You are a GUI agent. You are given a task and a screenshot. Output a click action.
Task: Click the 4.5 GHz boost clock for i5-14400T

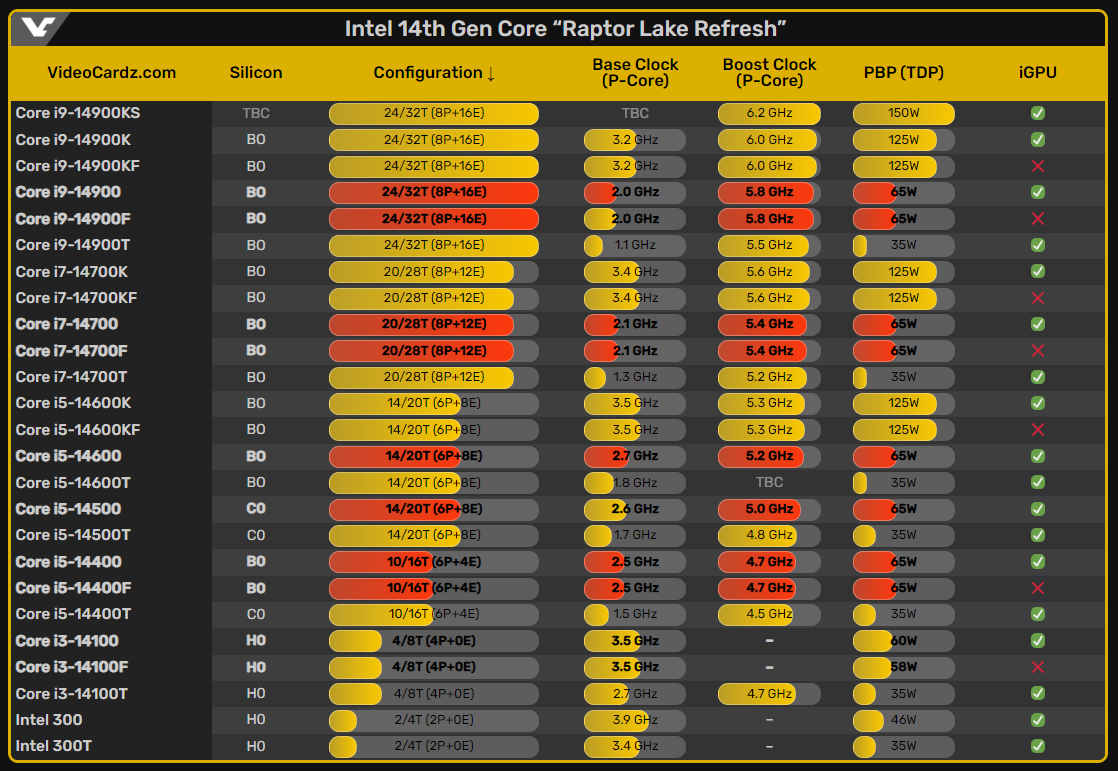(769, 614)
